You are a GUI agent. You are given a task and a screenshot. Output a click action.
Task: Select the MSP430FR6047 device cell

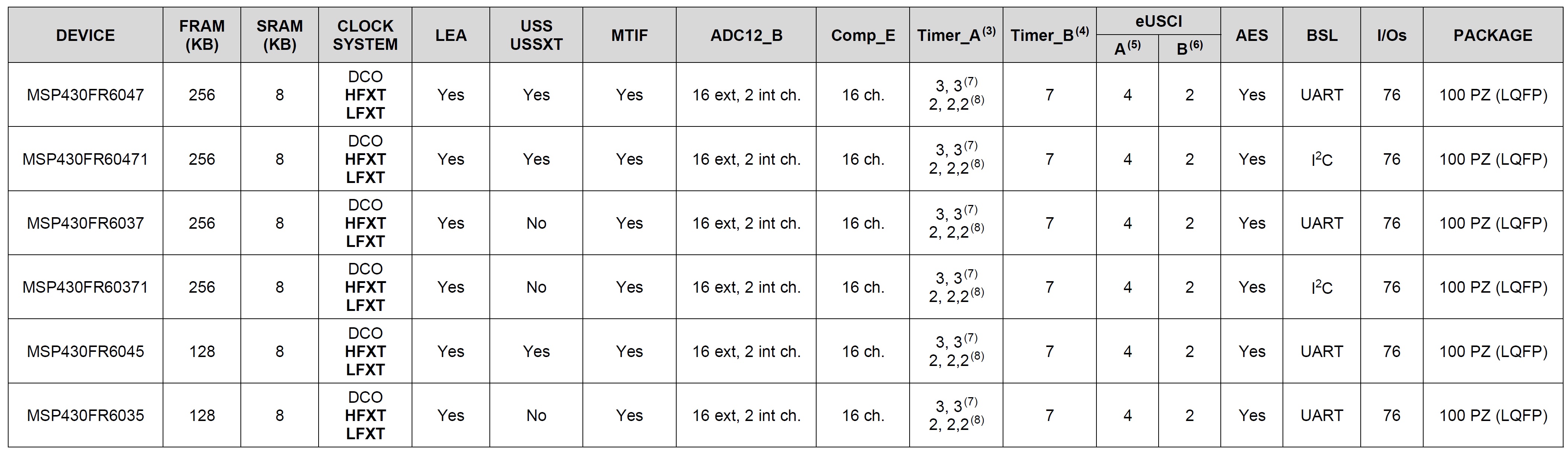tap(85, 95)
